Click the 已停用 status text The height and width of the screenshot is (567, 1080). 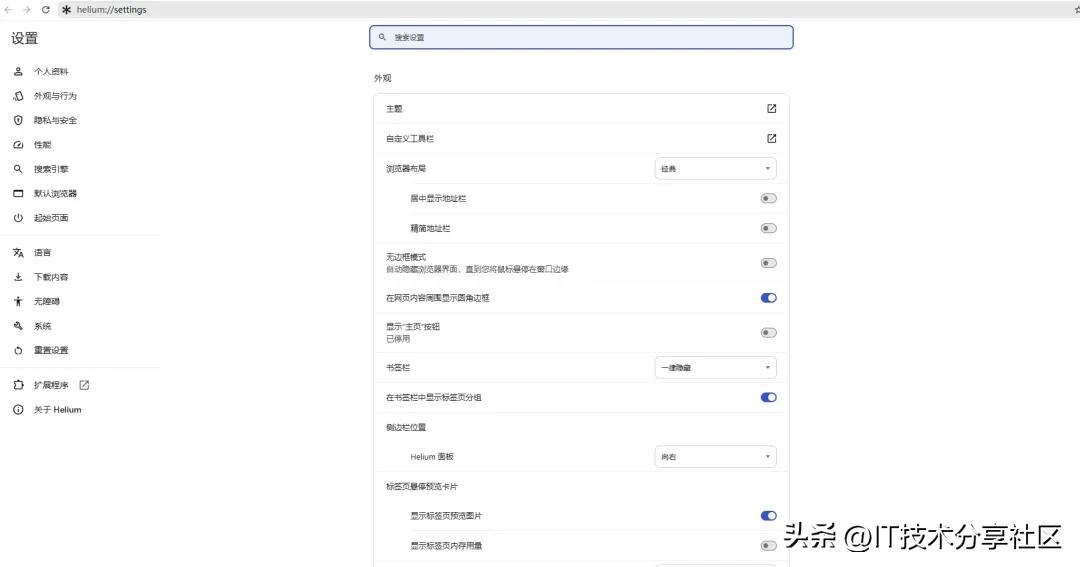click(397, 339)
